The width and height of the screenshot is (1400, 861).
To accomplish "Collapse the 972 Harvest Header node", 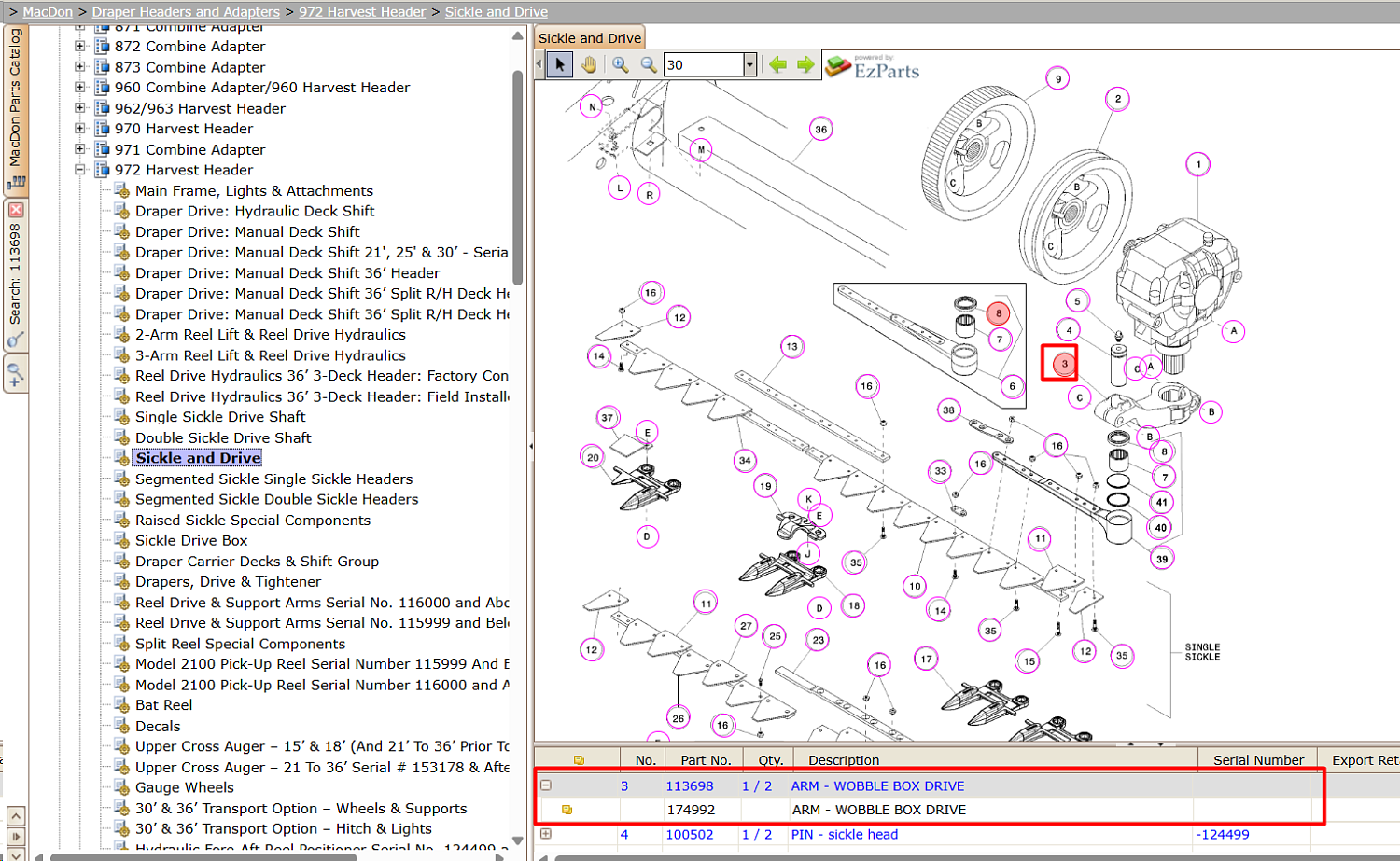I will pos(80,170).
